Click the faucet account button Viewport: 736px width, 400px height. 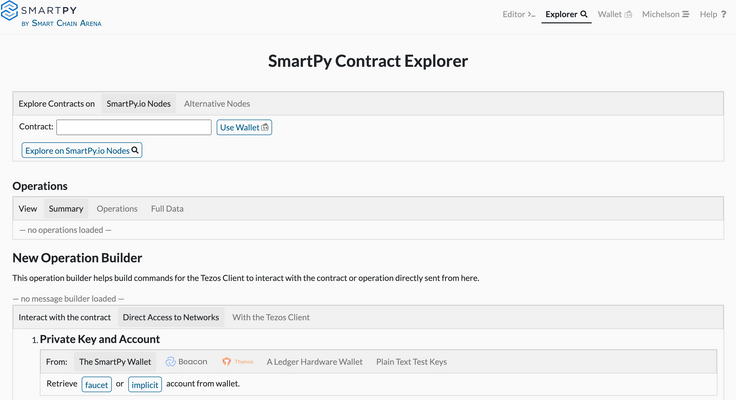coord(97,385)
